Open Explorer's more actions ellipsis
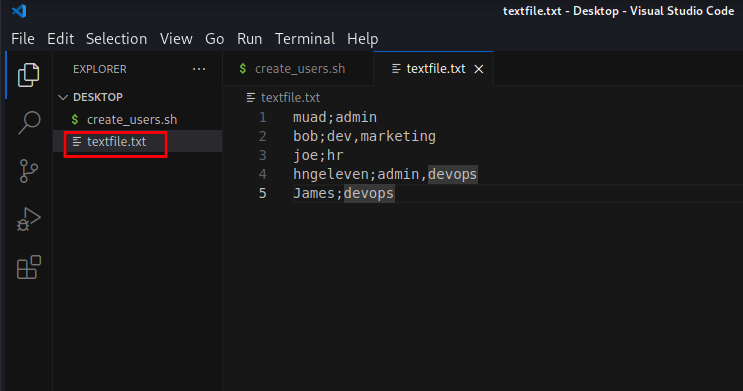This screenshot has height=391, width=743. pos(199,69)
